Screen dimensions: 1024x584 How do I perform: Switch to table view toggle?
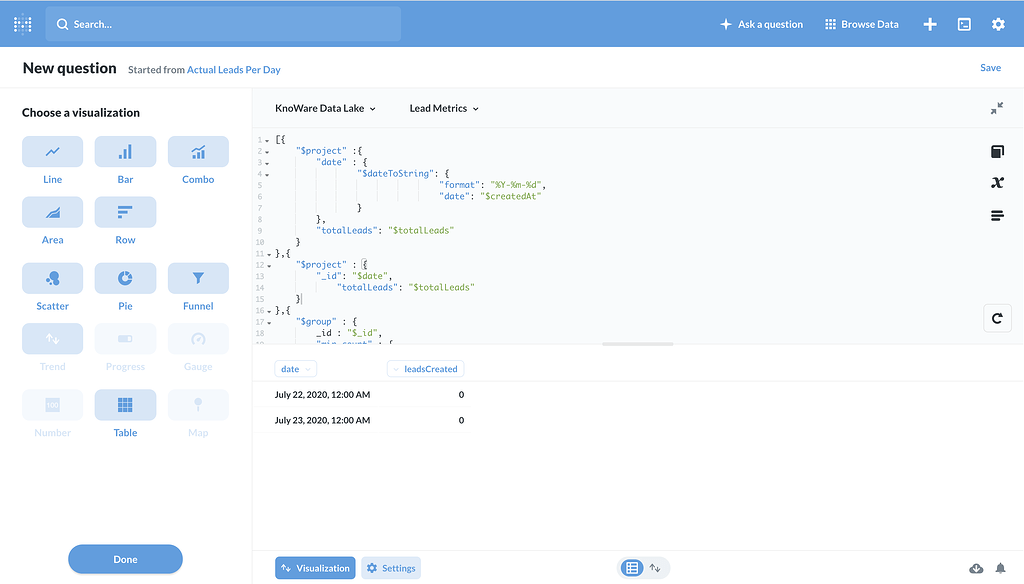pos(632,568)
